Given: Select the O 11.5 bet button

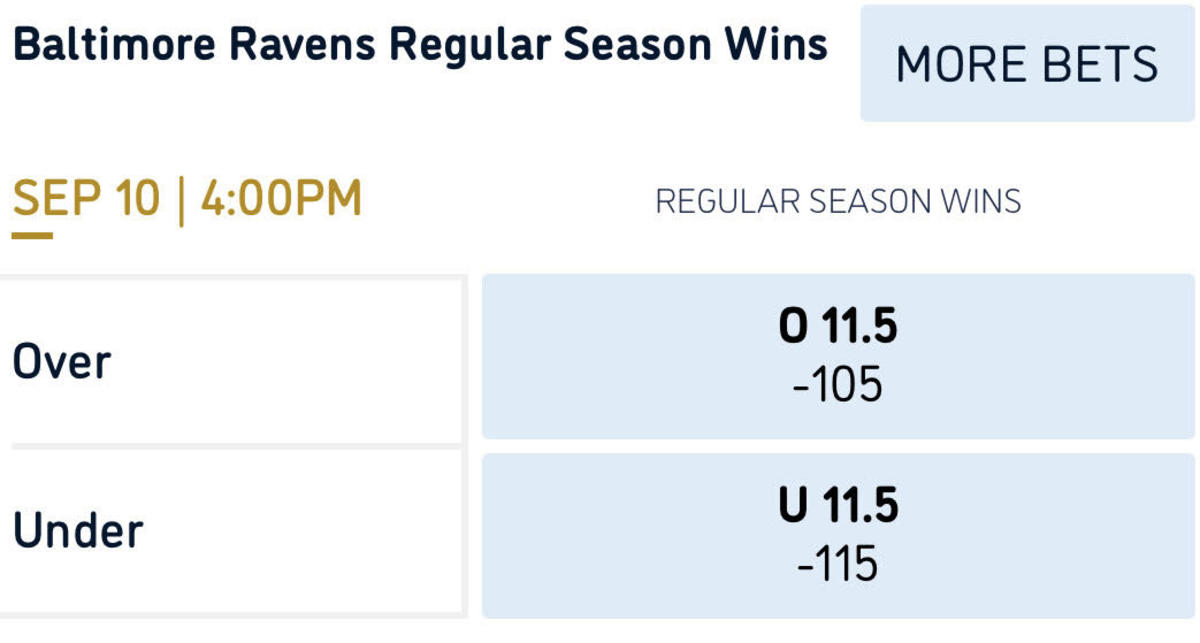Looking at the screenshot, I should (838, 356).
